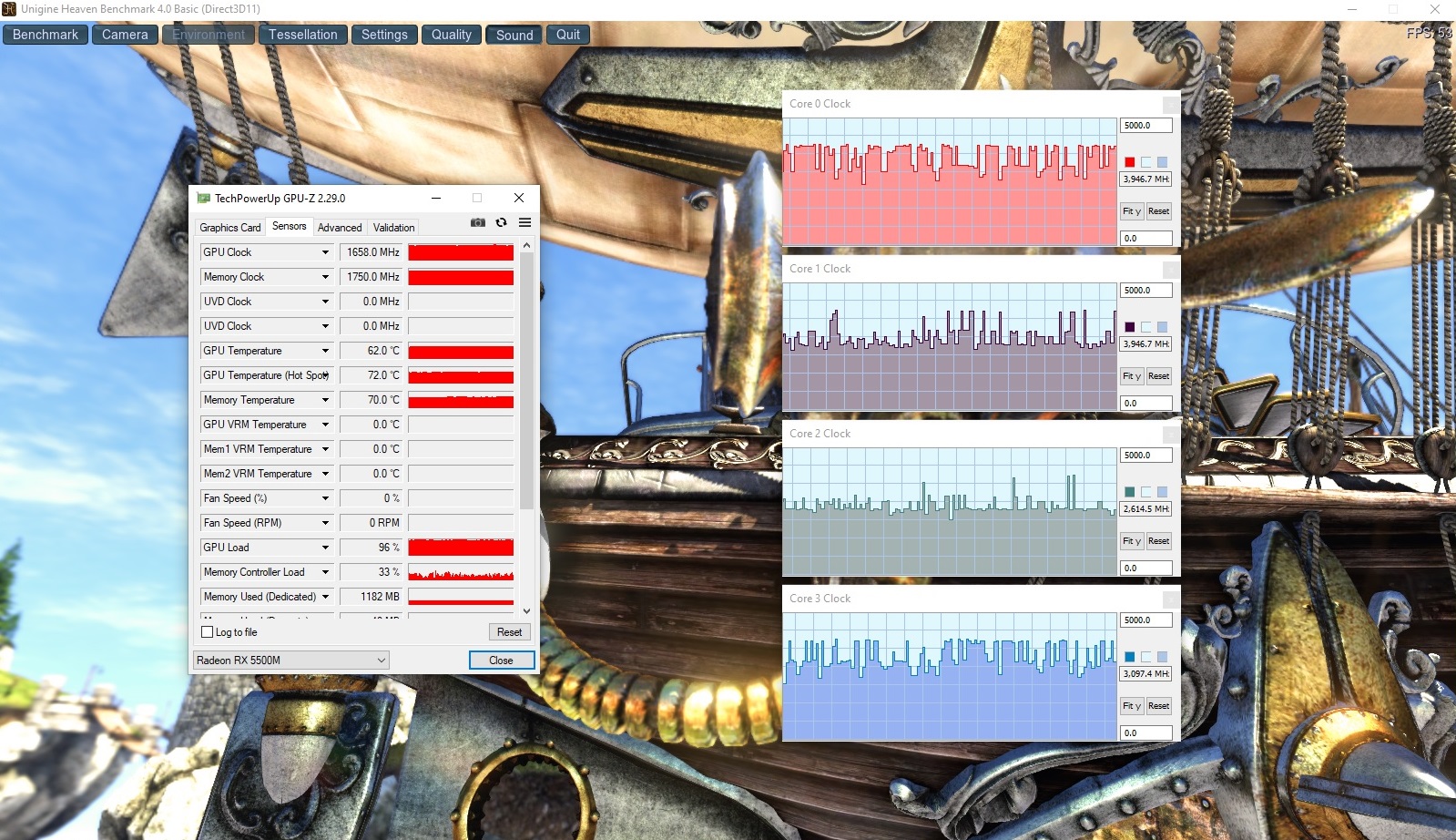1456x840 pixels.
Task: Open the Memory Used (Dedicated) dropdown
Action: point(325,597)
